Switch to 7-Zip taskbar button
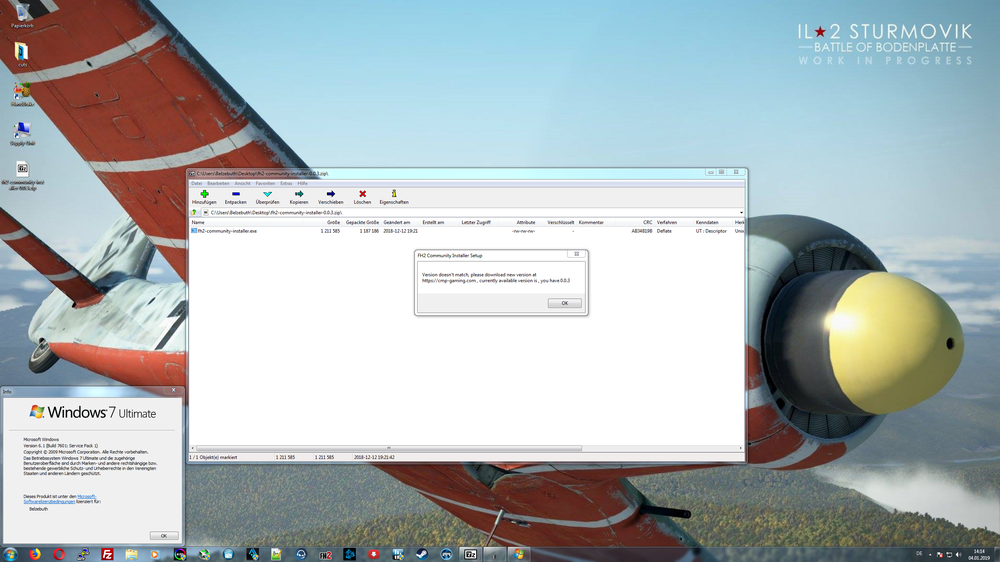This screenshot has height=562, width=1000. pos(471,554)
